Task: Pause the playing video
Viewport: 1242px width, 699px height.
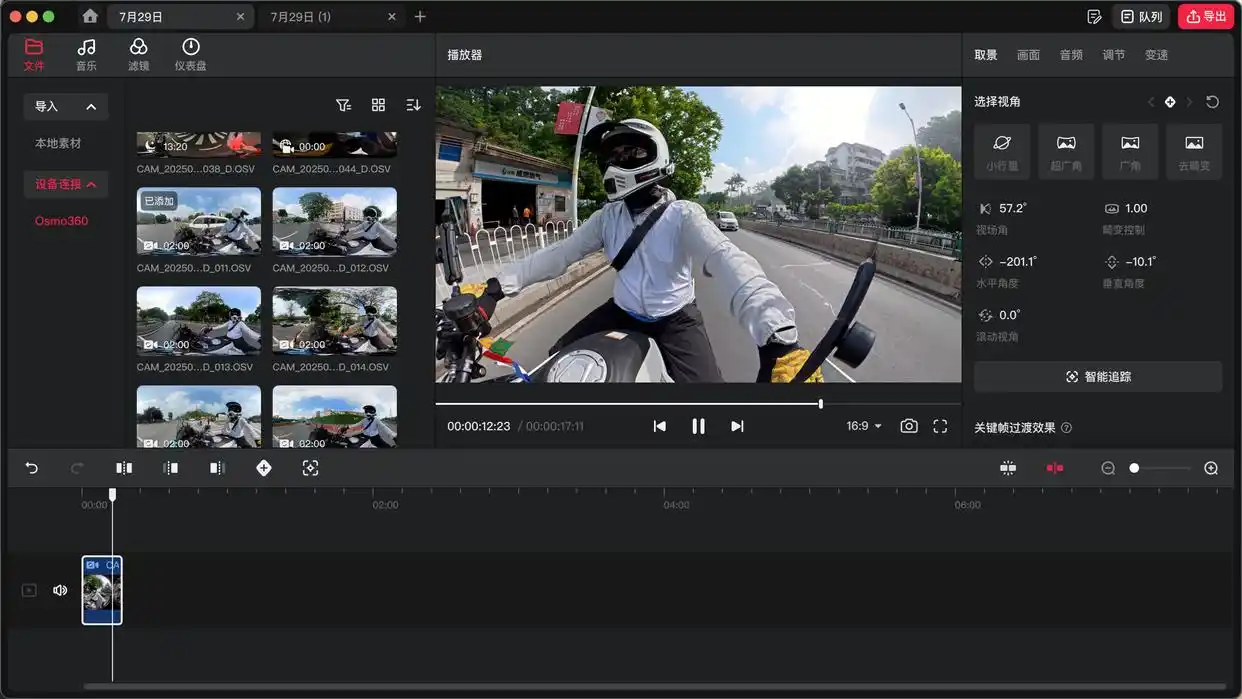Action: click(x=698, y=425)
